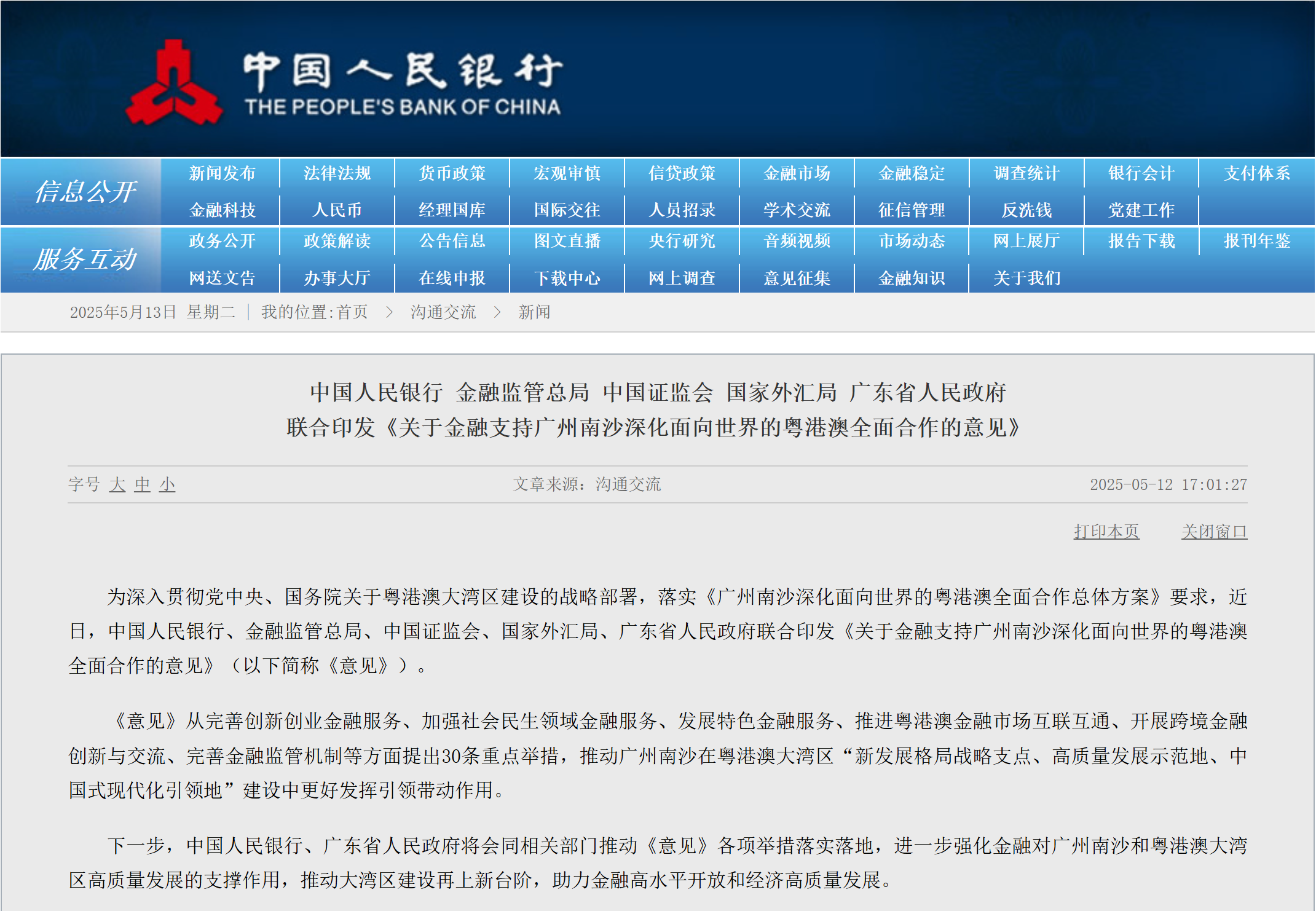Viewport: 1316px width, 911px height.
Task: Open 意见征集 page
Action: coord(797,278)
